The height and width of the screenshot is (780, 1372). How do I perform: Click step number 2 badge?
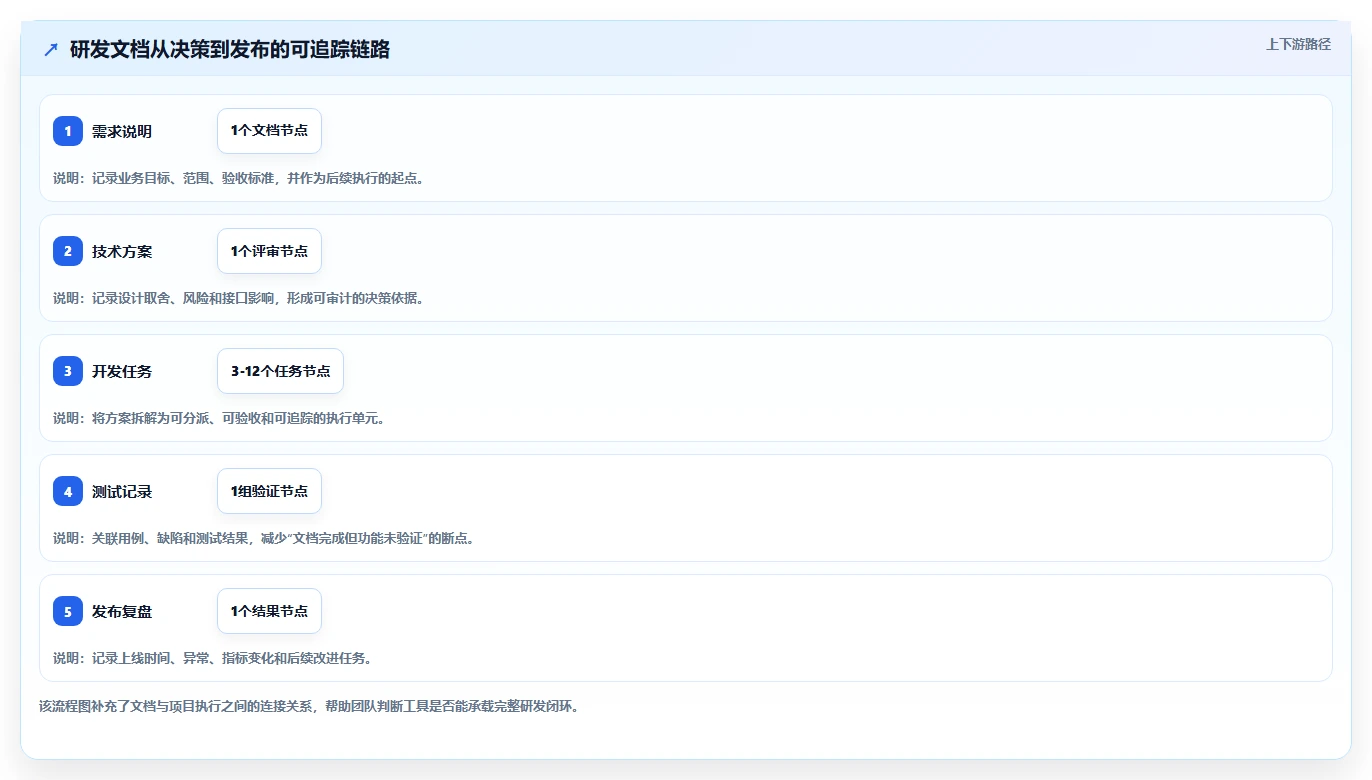click(x=68, y=251)
